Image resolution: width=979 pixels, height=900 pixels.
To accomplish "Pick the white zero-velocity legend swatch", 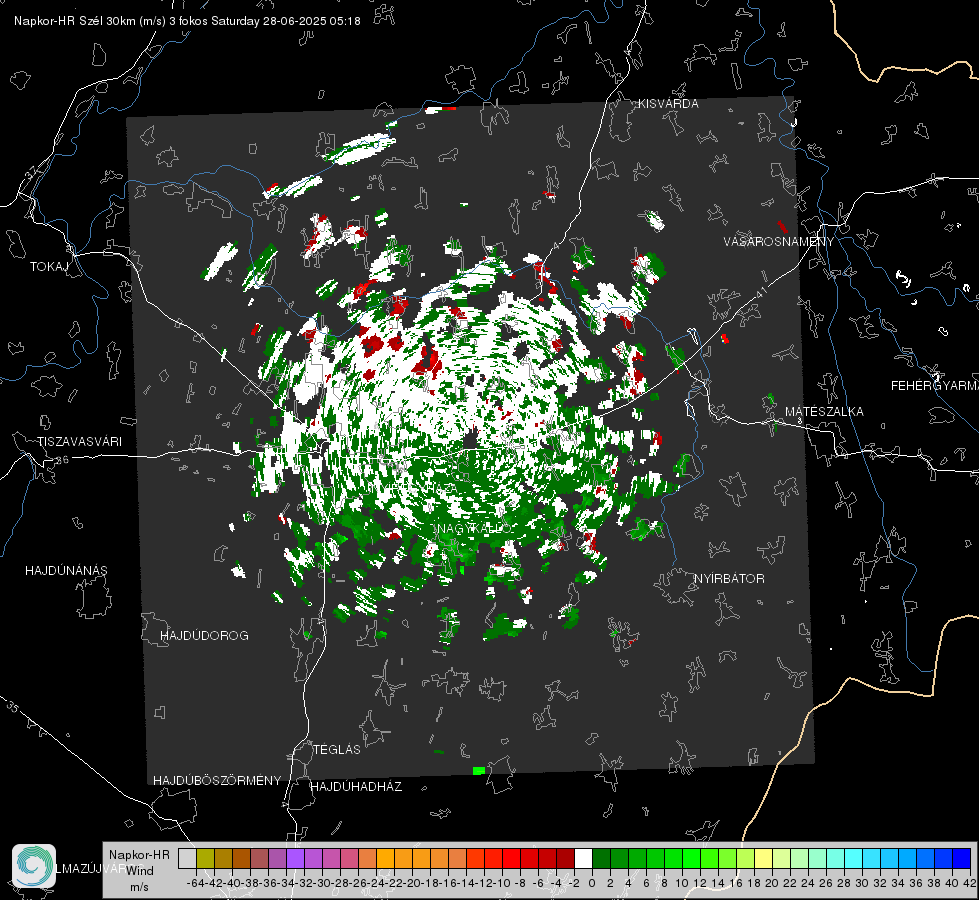I will pos(583,858).
